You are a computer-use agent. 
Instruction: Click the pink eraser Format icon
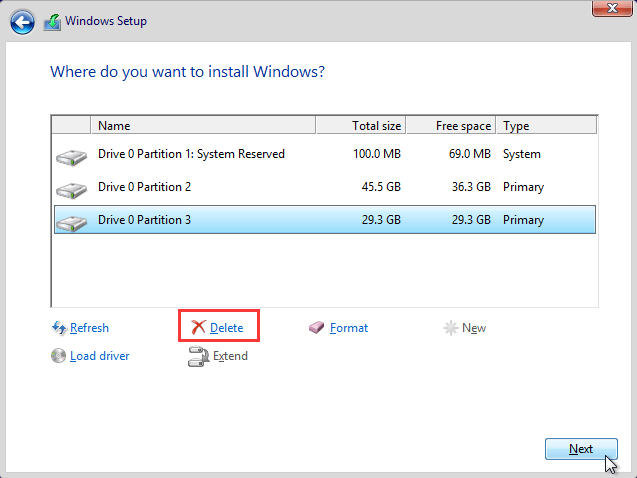pos(316,327)
